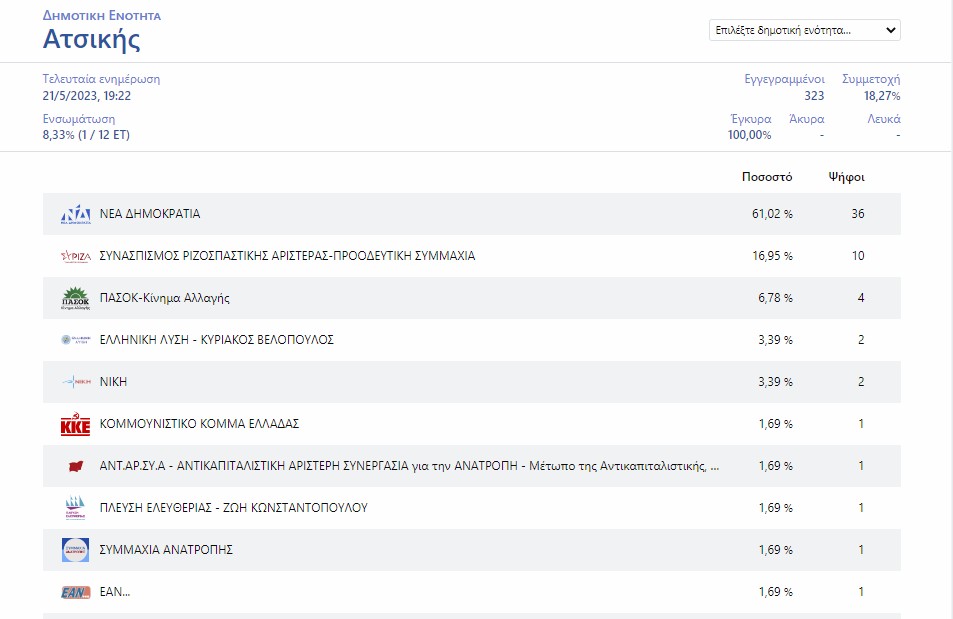Click the Ατσικής municipality heading

coord(91,39)
